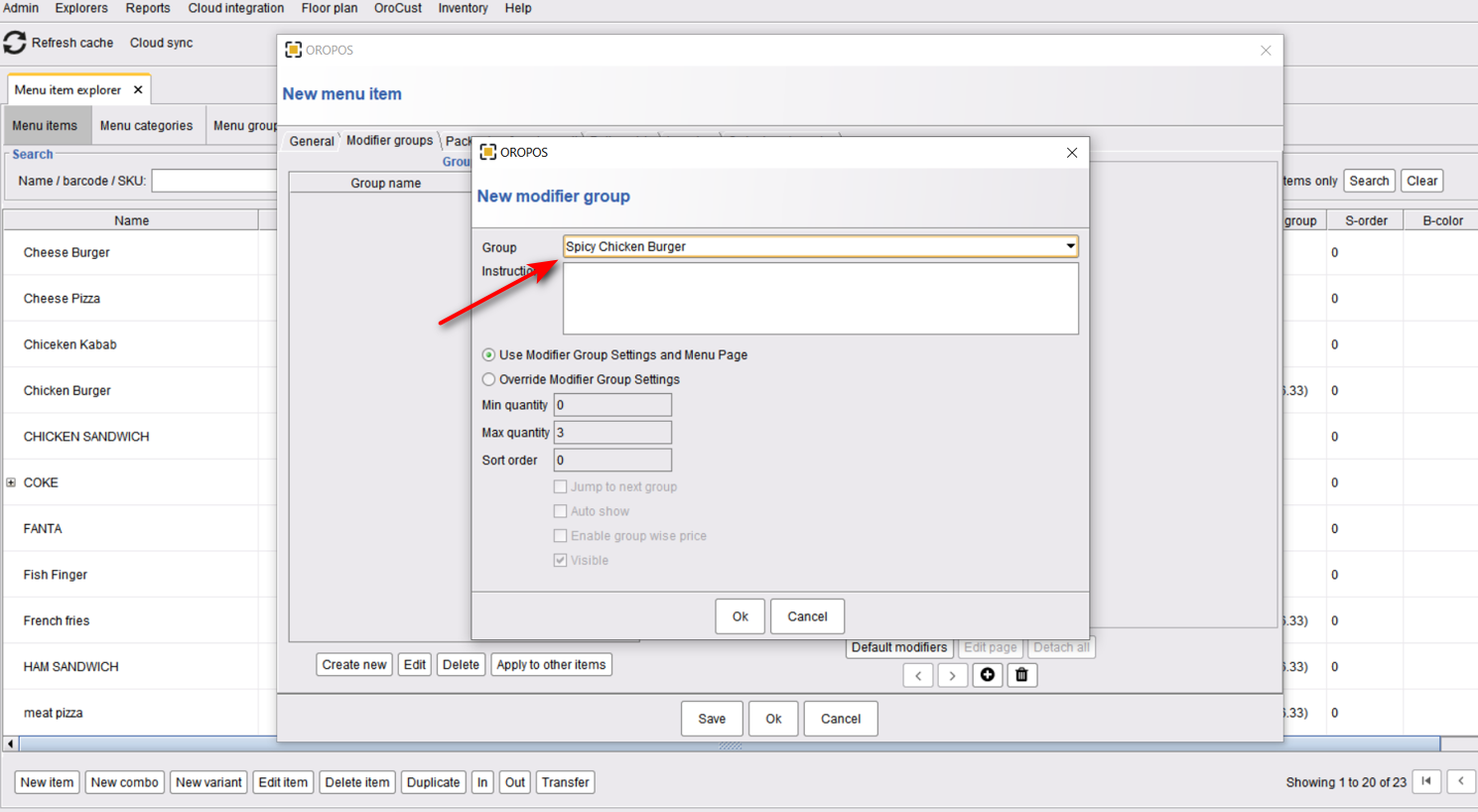Select the General tab in New menu item
The height and width of the screenshot is (812, 1478).
(312, 141)
